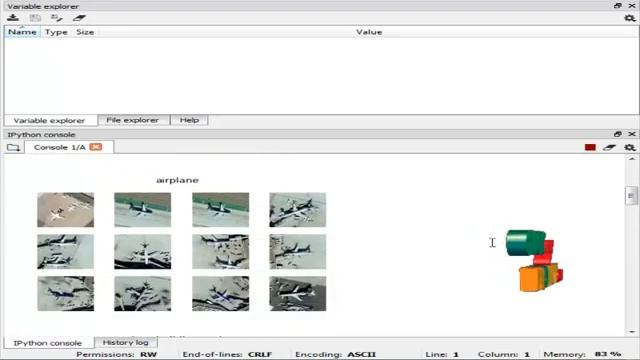Click the second airplane thumbnail in row one
This screenshot has height=360, width=640.
click(142, 210)
